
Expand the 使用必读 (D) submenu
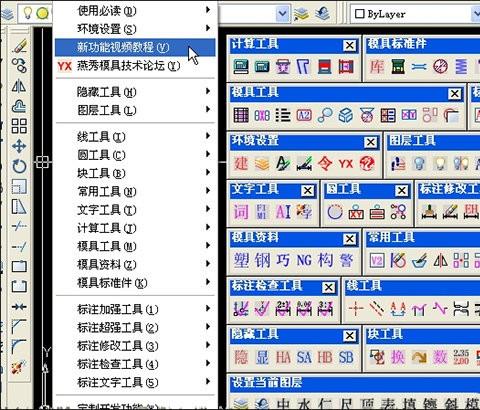tap(135, 10)
